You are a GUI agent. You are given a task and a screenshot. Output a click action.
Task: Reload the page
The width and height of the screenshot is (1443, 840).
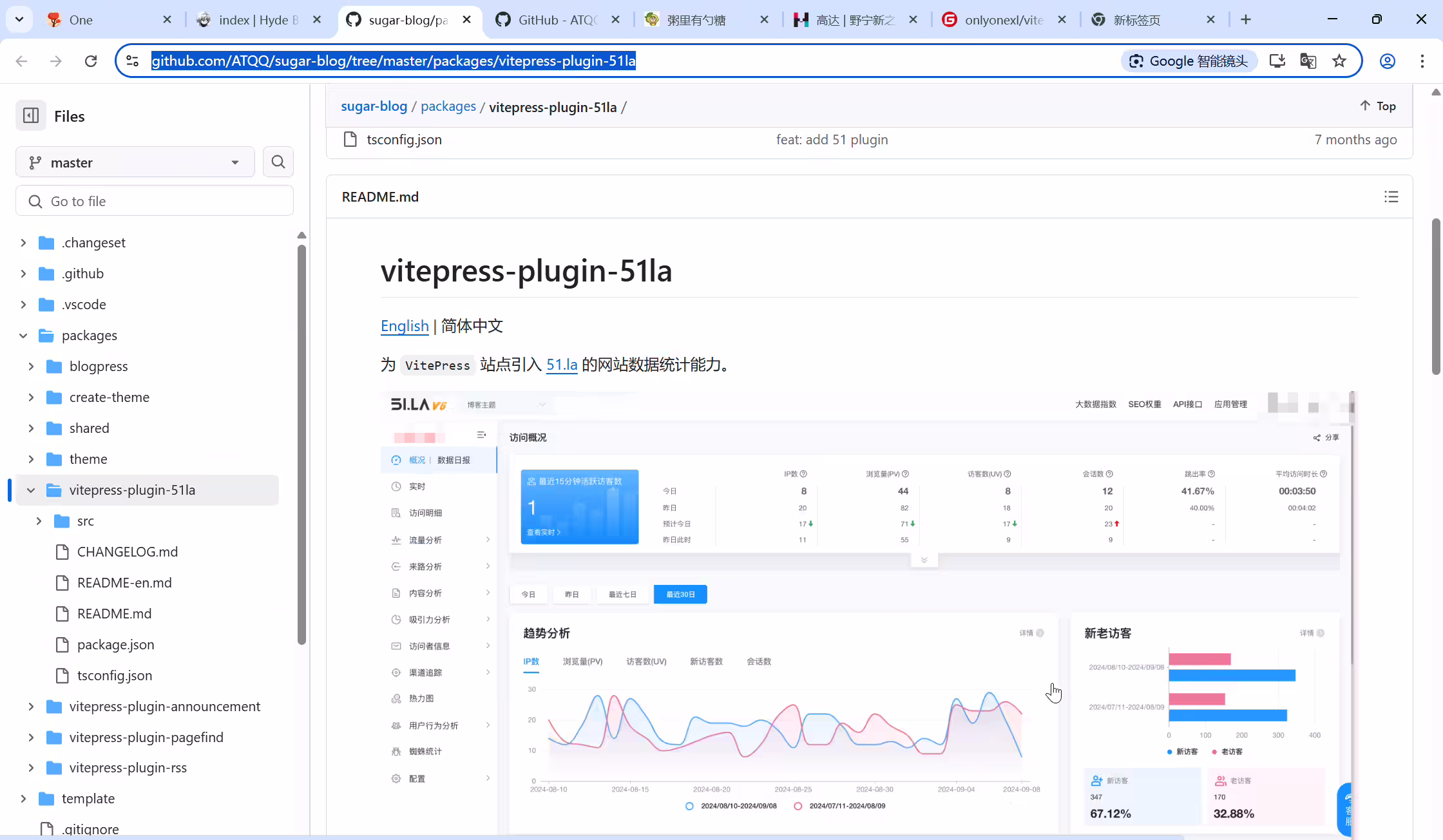tap(91, 61)
